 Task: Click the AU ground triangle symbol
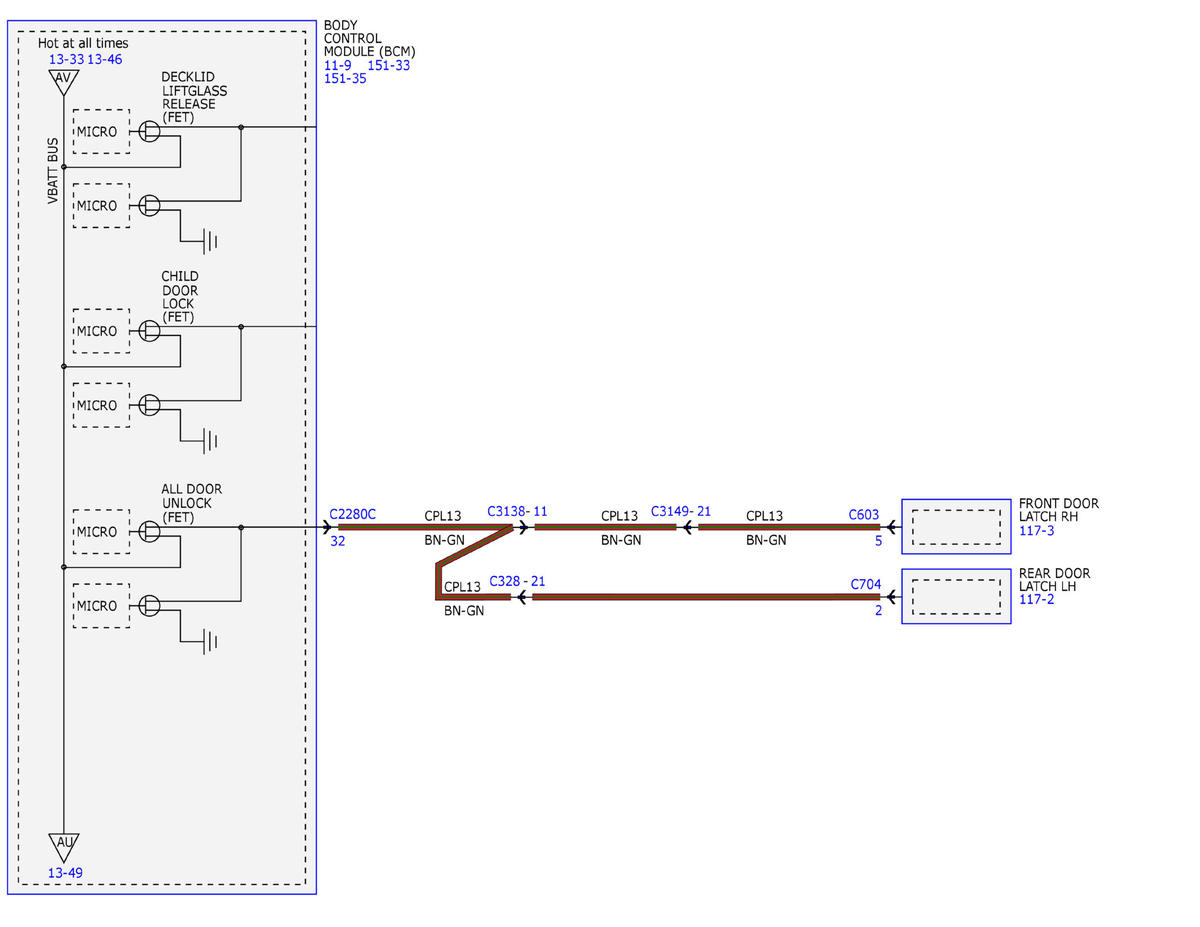coord(63,845)
